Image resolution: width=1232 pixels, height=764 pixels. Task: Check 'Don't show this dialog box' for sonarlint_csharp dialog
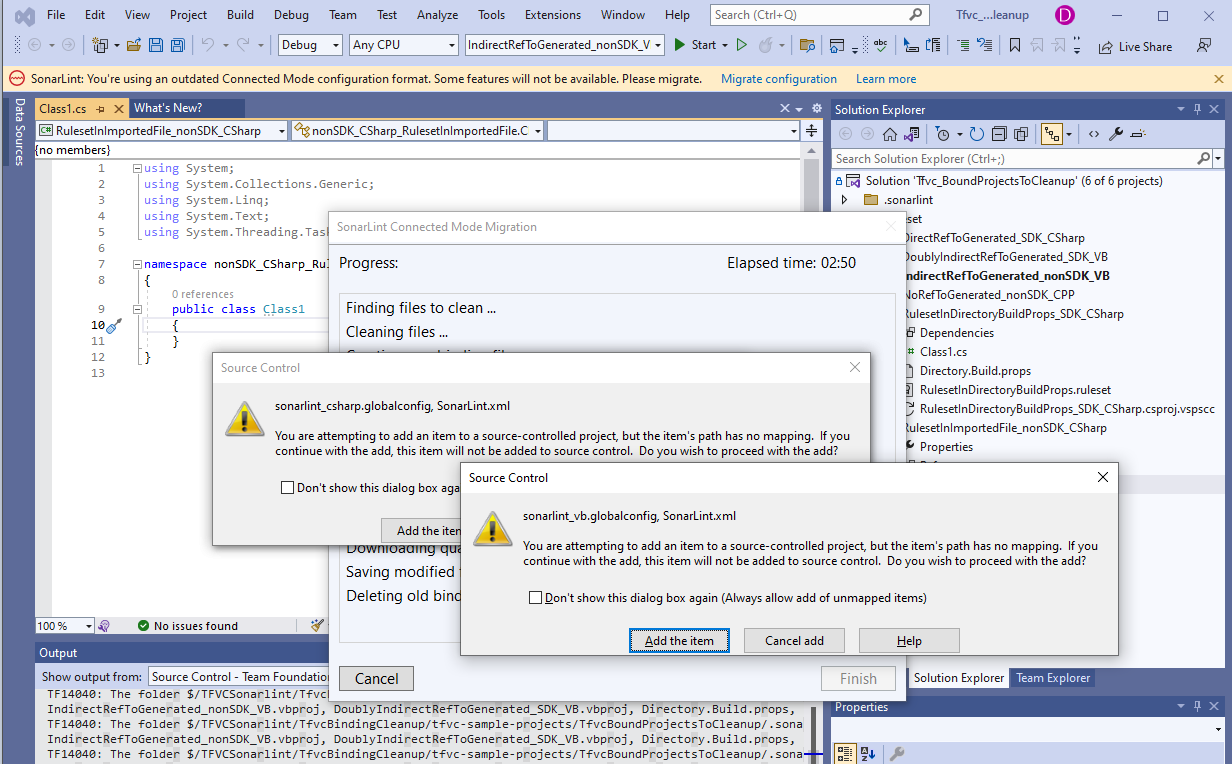288,488
